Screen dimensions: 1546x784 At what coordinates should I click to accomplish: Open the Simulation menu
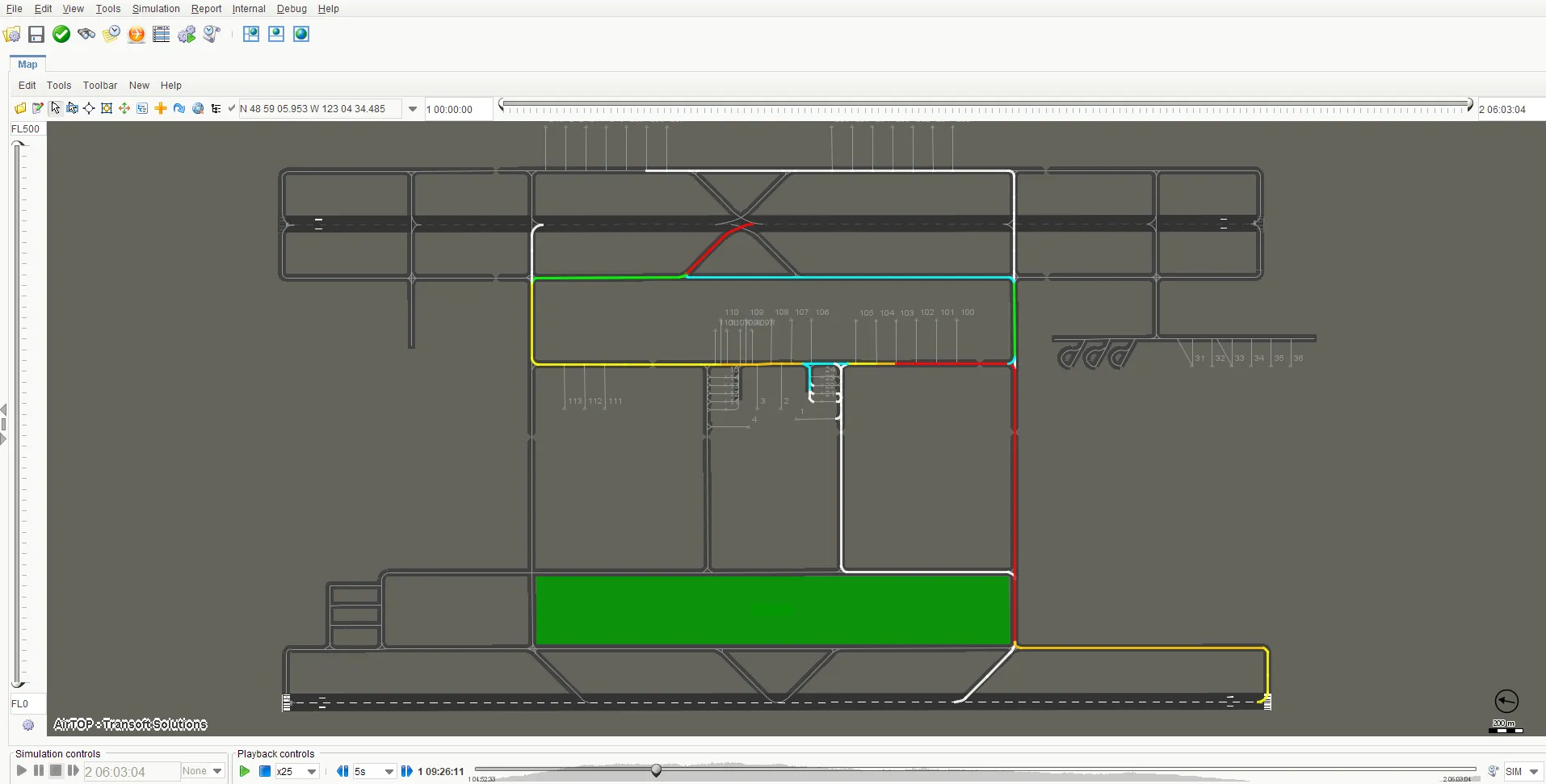coord(156,9)
